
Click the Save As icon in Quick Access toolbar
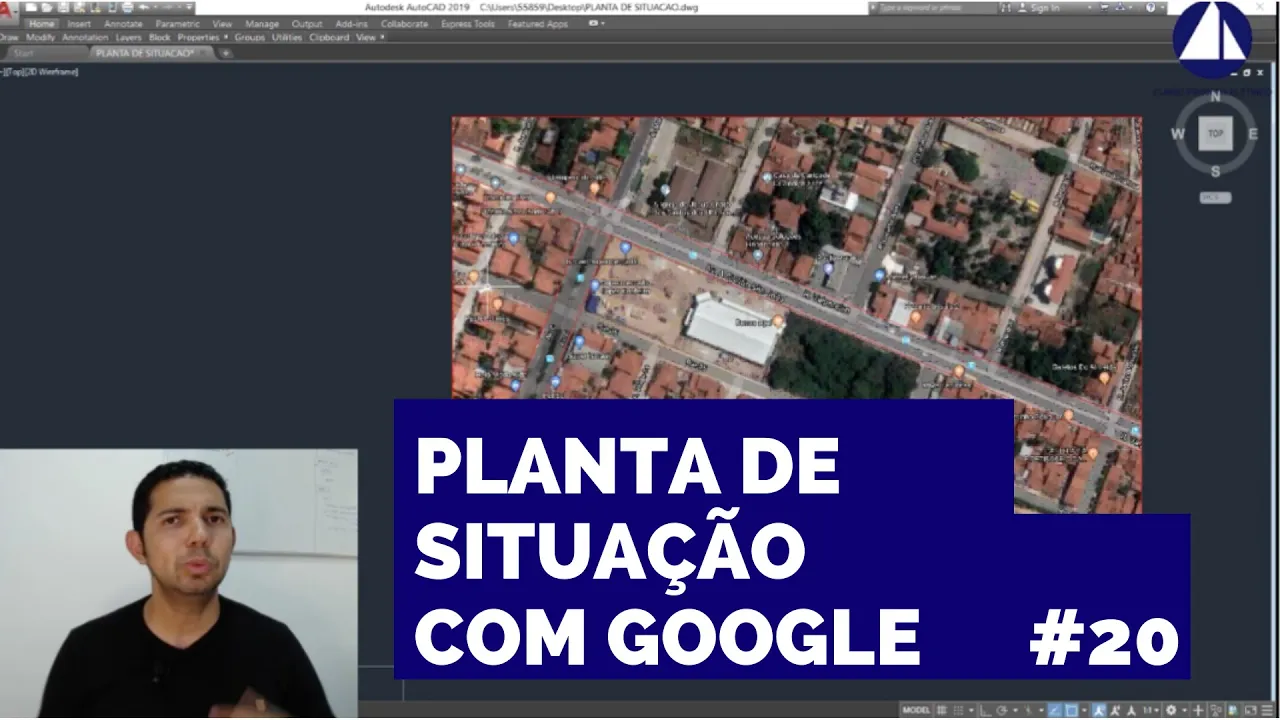coord(79,7)
